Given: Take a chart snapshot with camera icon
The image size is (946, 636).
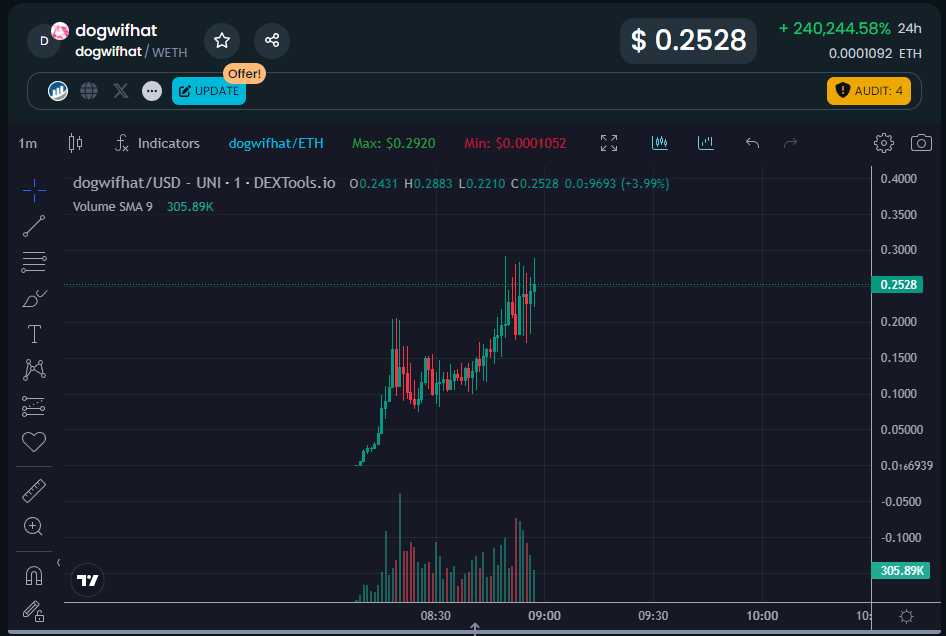Looking at the screenshot, I should (921, 143).
